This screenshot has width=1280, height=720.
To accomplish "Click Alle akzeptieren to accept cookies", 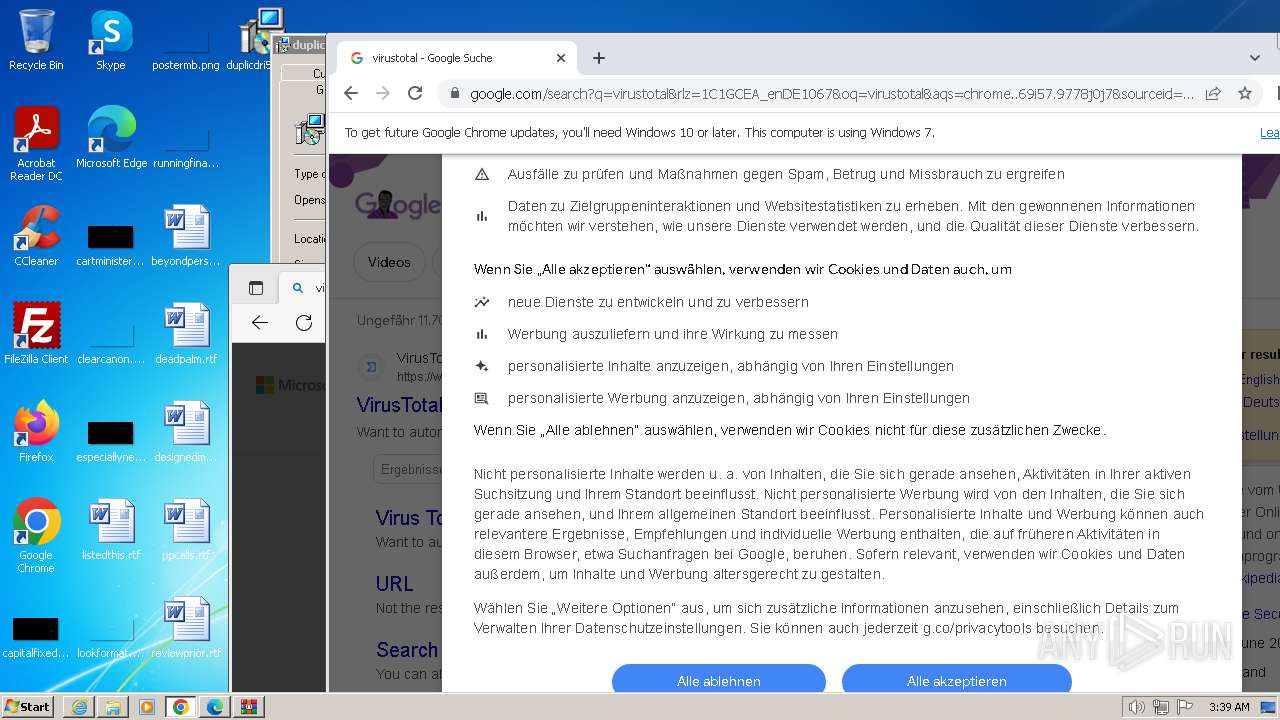I will (x=957, y=680).
